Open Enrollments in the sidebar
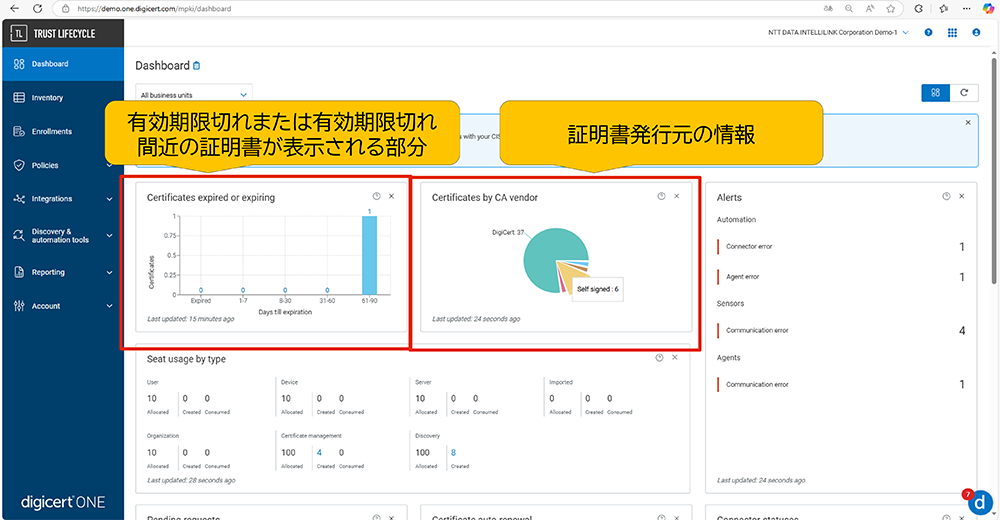 click(x=62, y=131)
